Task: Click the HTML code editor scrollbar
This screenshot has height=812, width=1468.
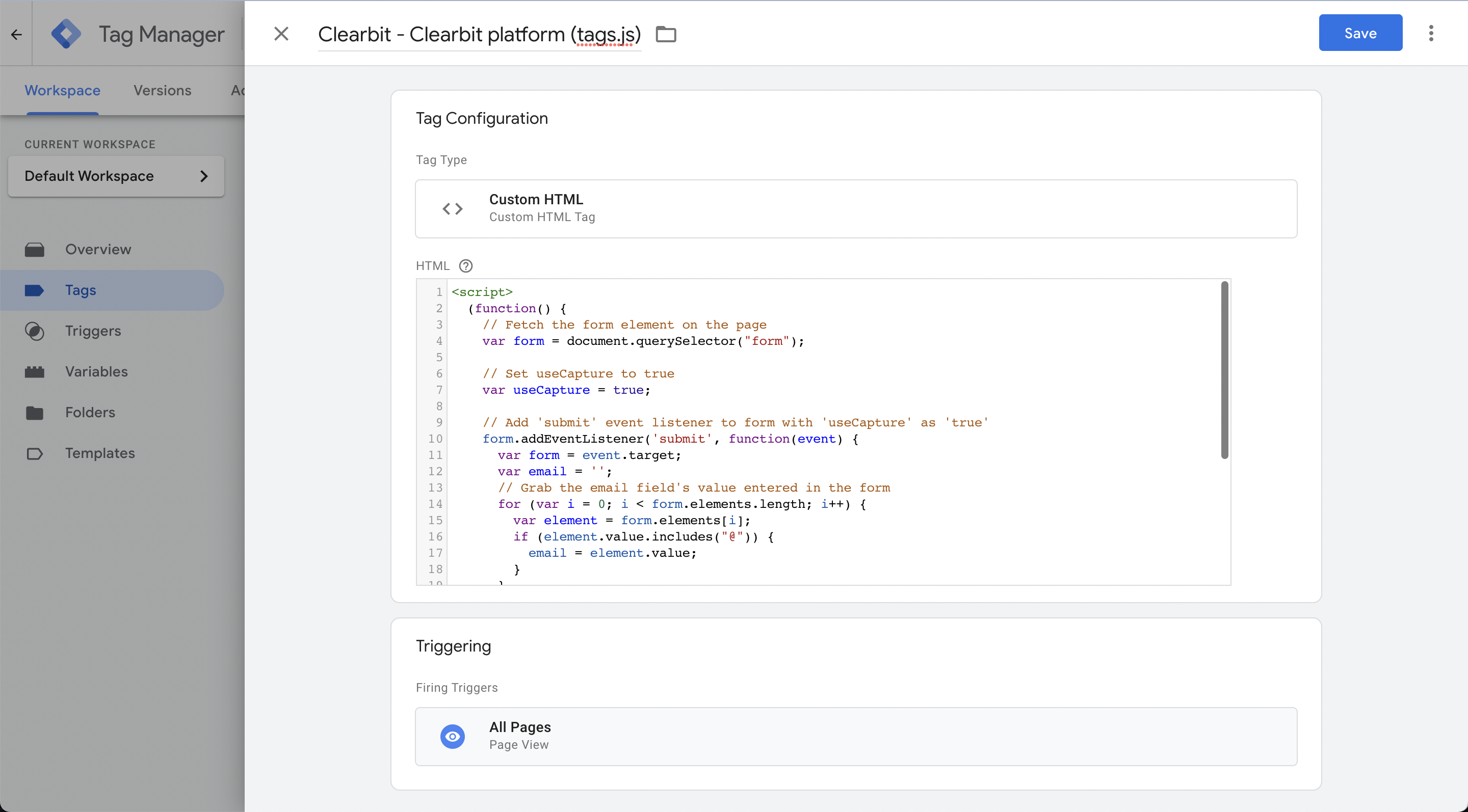Action: click(1224, 369)
